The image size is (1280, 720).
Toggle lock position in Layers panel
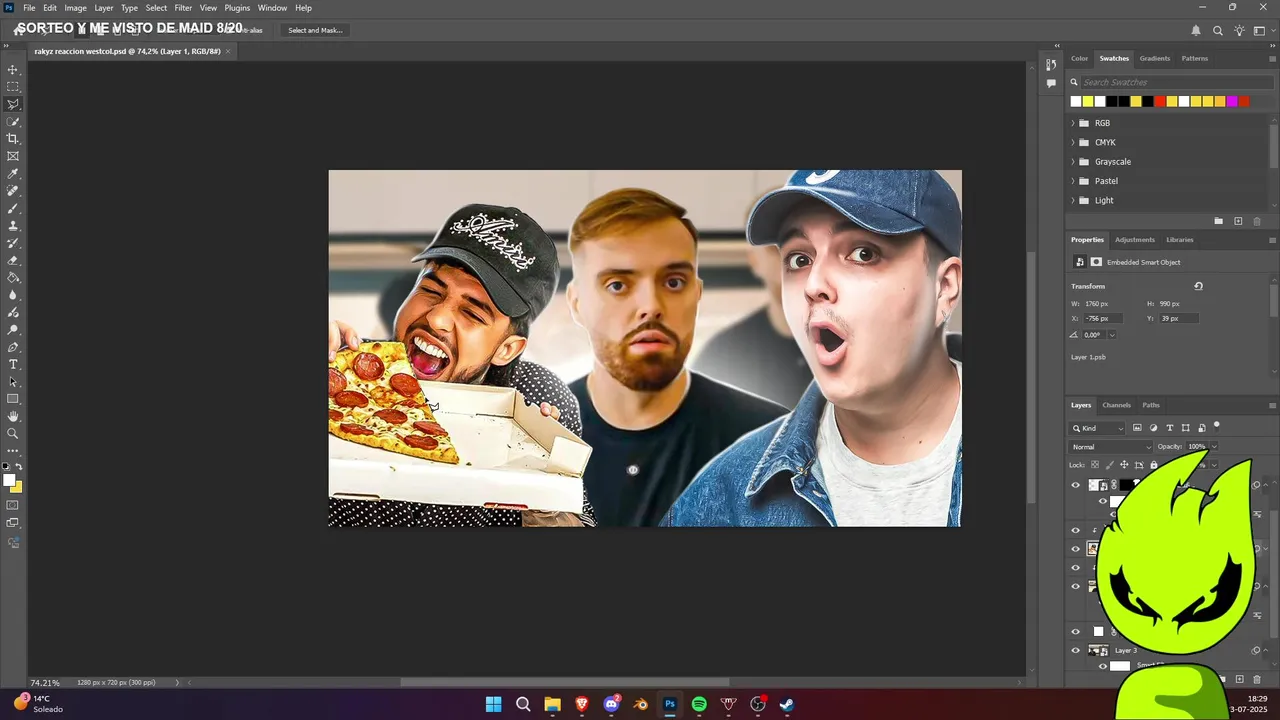[1124, 465]
